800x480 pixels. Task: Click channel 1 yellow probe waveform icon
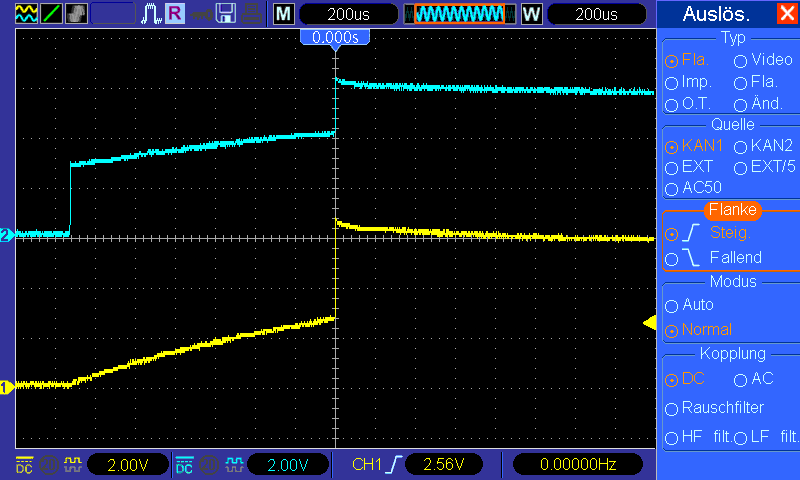click(x=72, y=464)
